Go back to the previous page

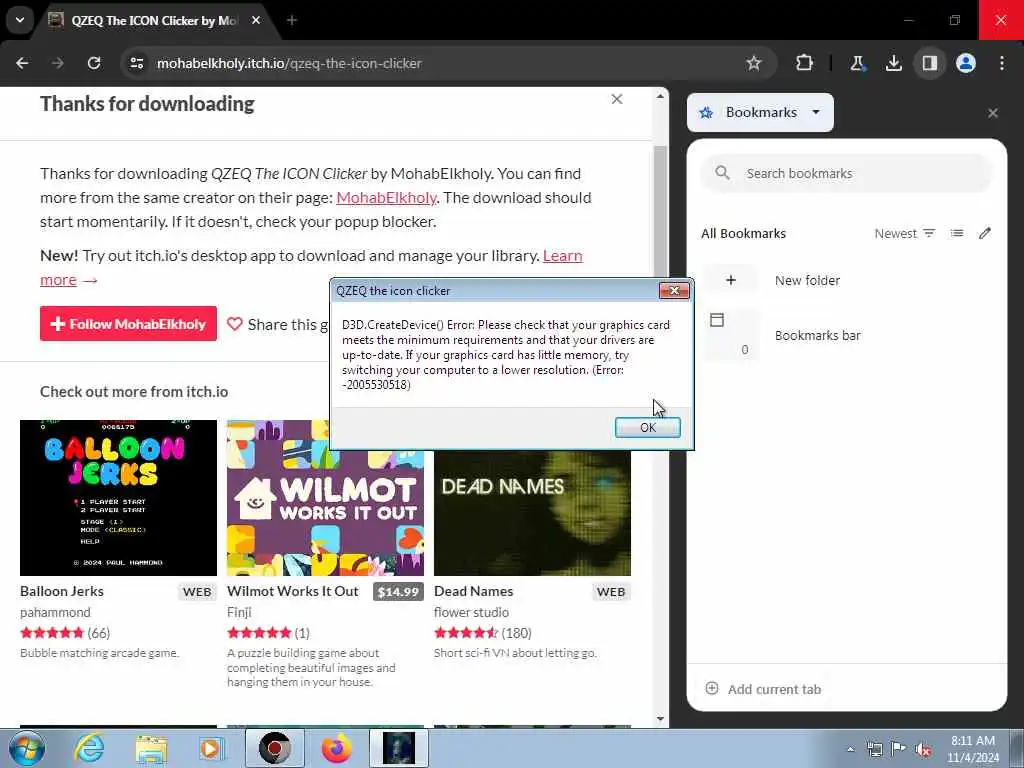[22, 63]
